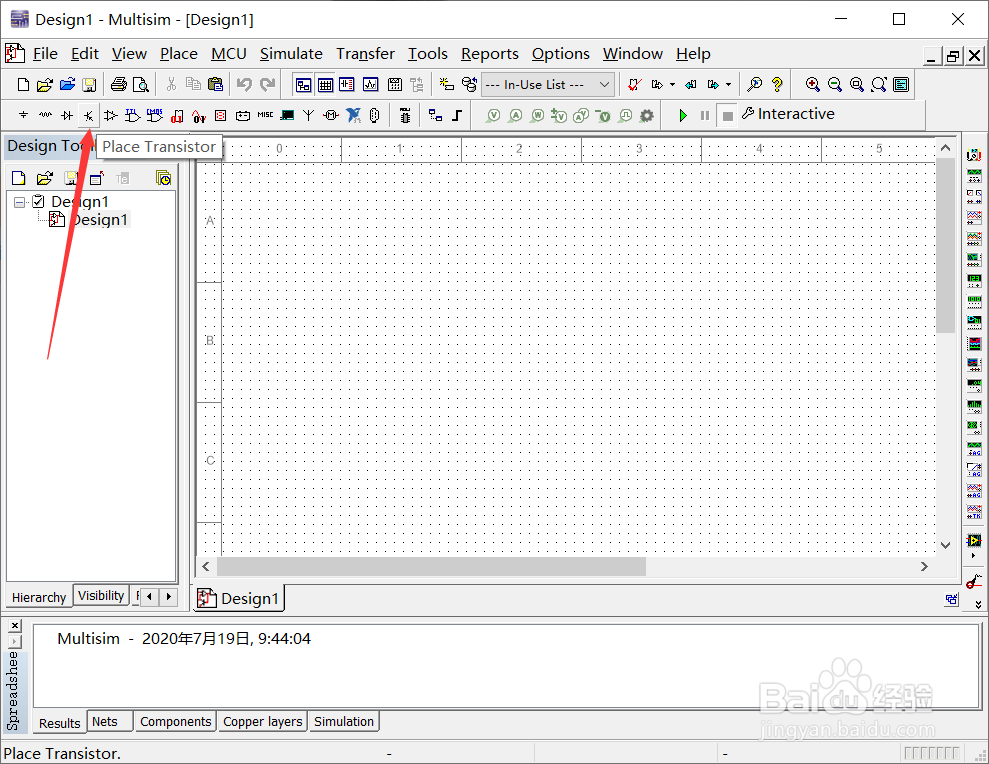Click the Place MCU chip icon
This screenshot has height=764, width=989.
pyautogui.click(x=405, y=115)
